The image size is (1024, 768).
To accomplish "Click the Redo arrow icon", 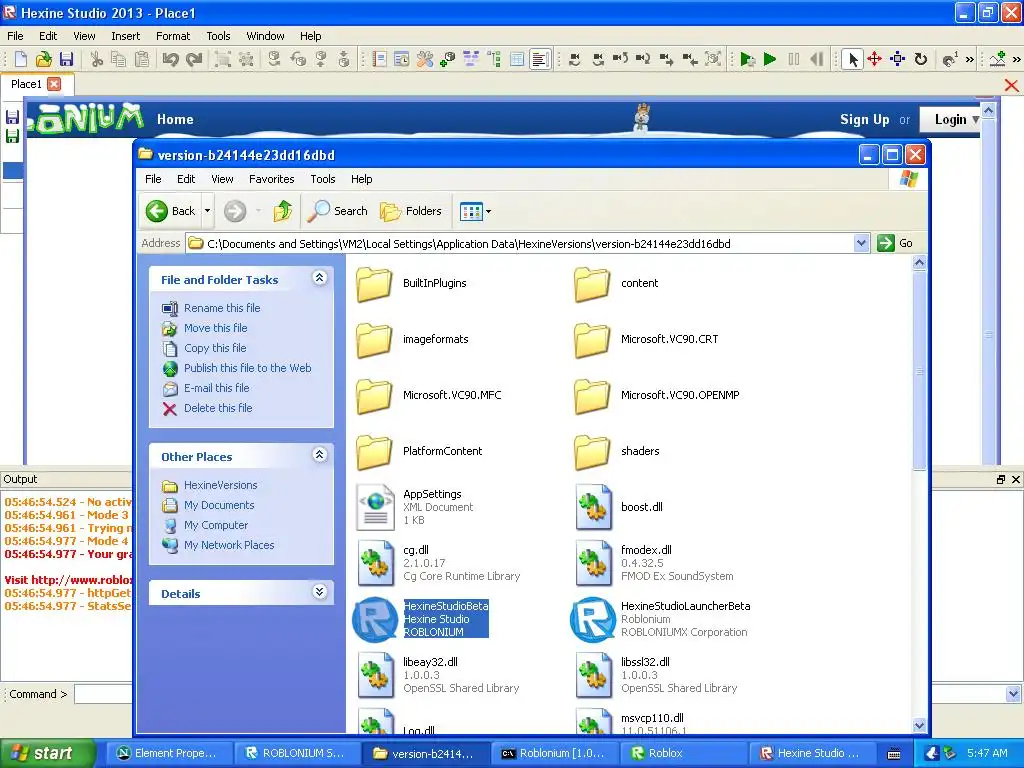I will click(194, 59).
